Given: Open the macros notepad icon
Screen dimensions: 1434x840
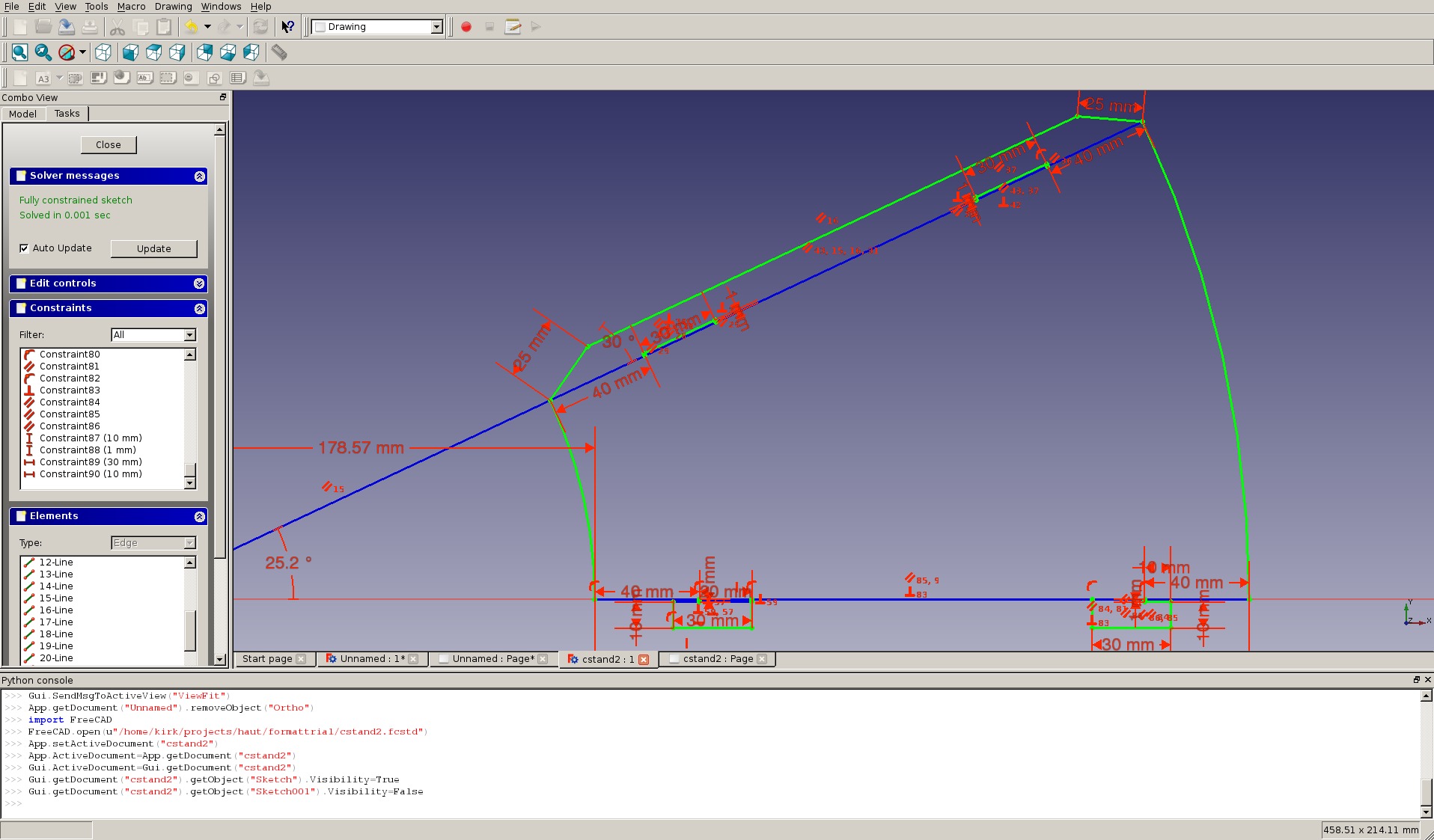Looking at the screenshot, I should (513, 27).
